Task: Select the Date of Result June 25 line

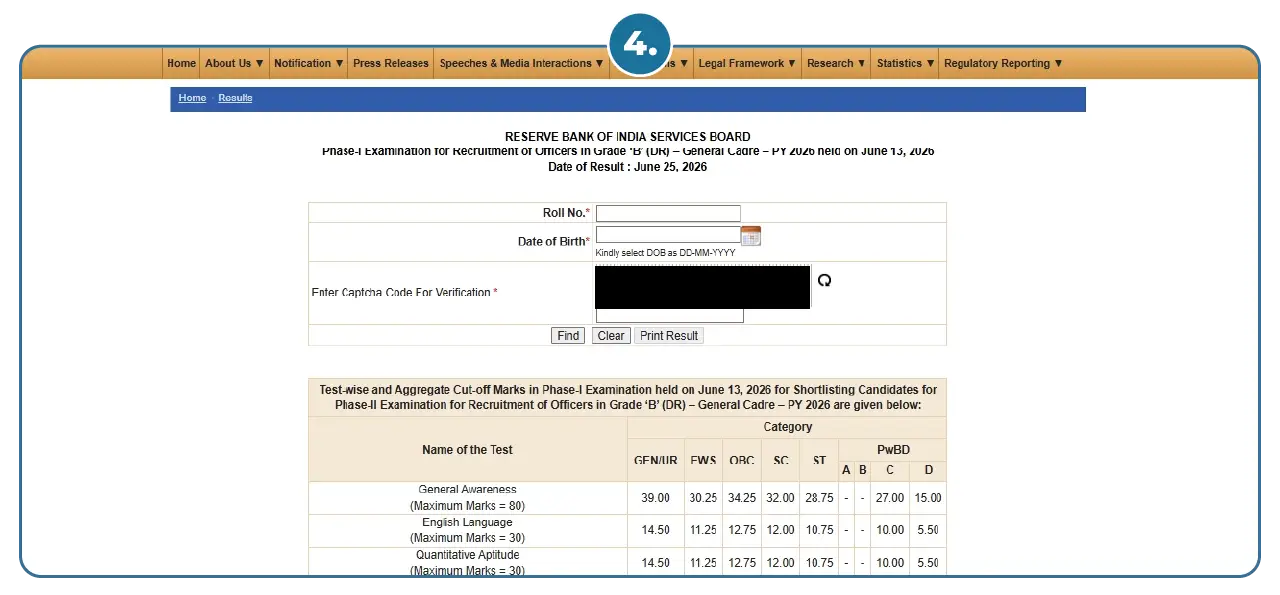Action: click(x=627, y=167)
